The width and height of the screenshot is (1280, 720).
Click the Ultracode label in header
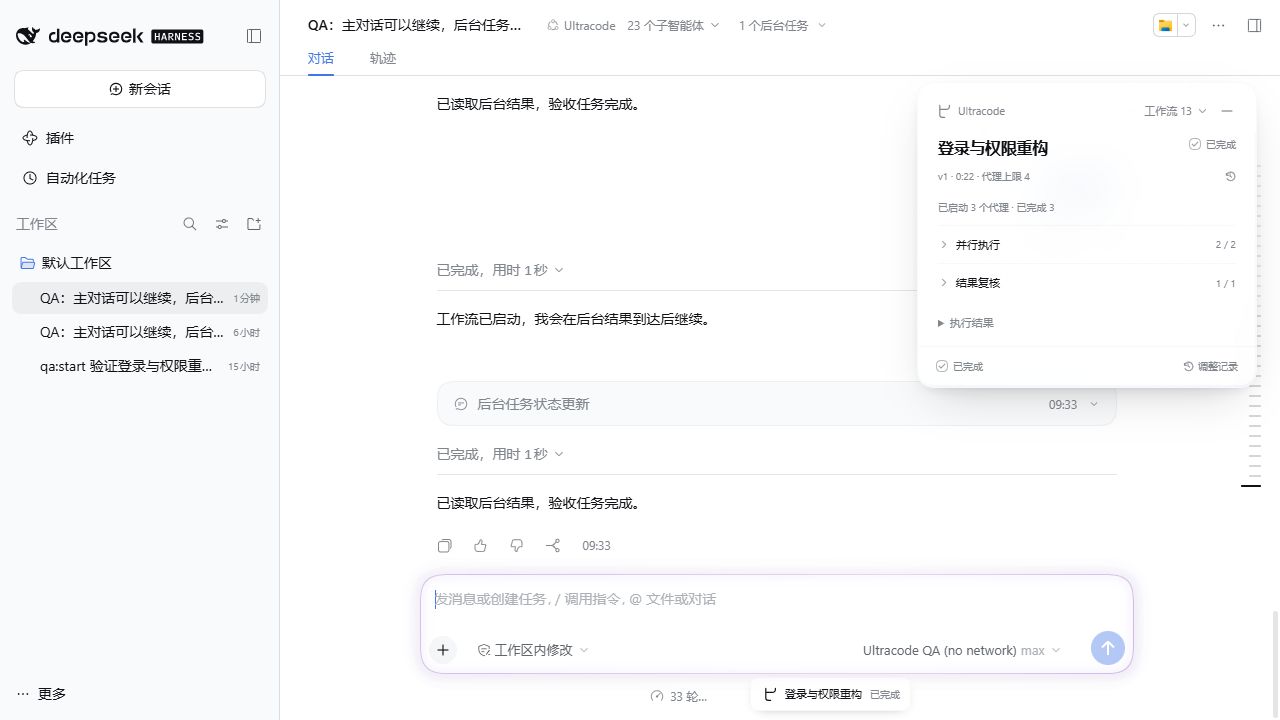pos(581,25)
